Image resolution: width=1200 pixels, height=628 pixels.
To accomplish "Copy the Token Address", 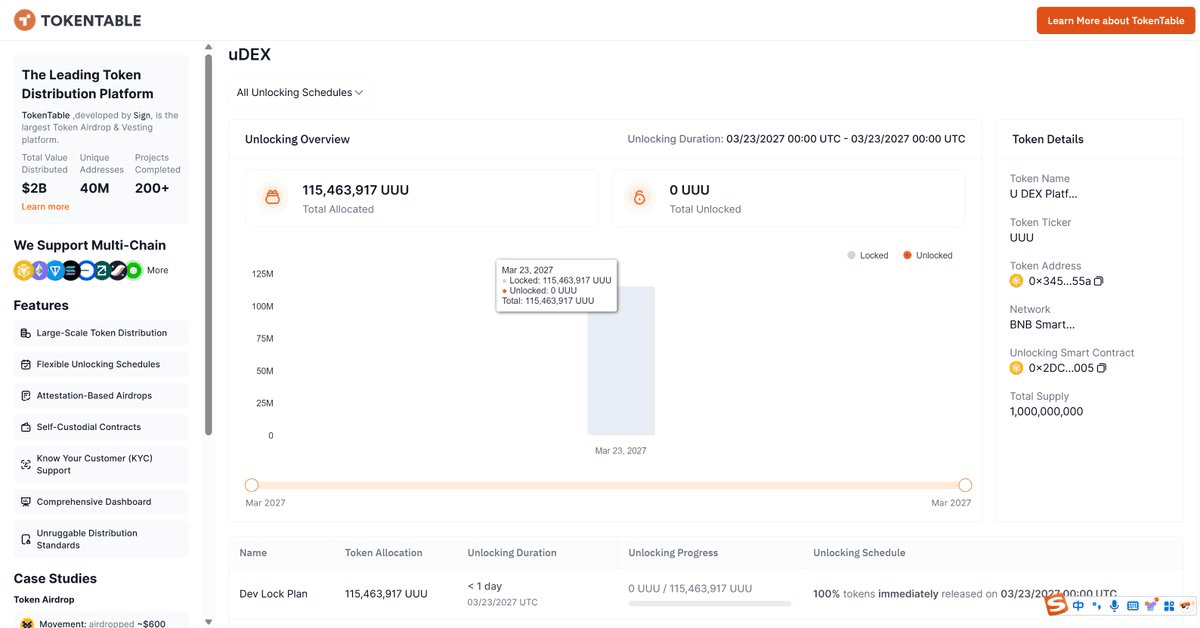I will (1098, 281).
